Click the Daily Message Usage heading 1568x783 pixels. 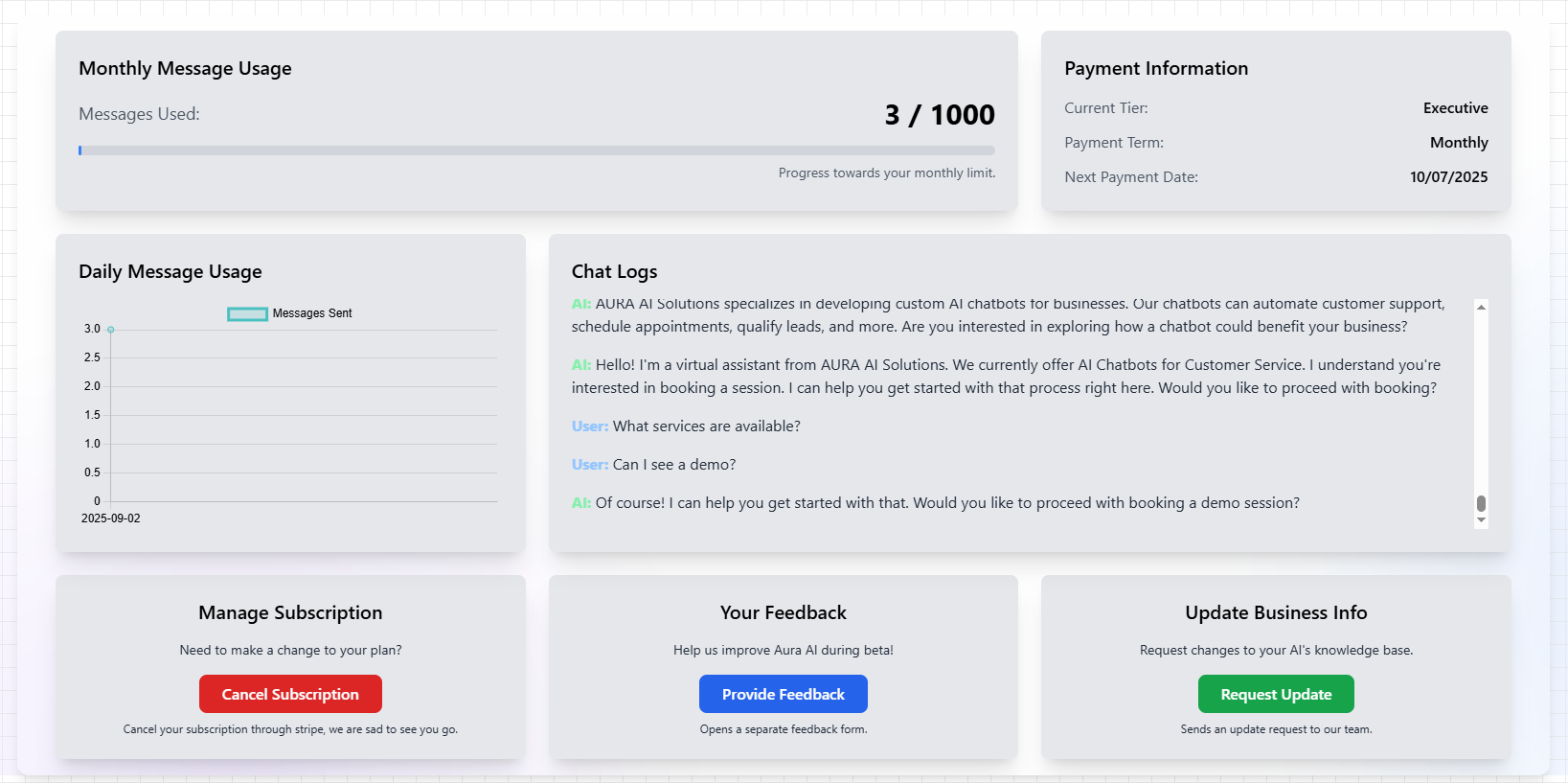click(x=170, y=271)
